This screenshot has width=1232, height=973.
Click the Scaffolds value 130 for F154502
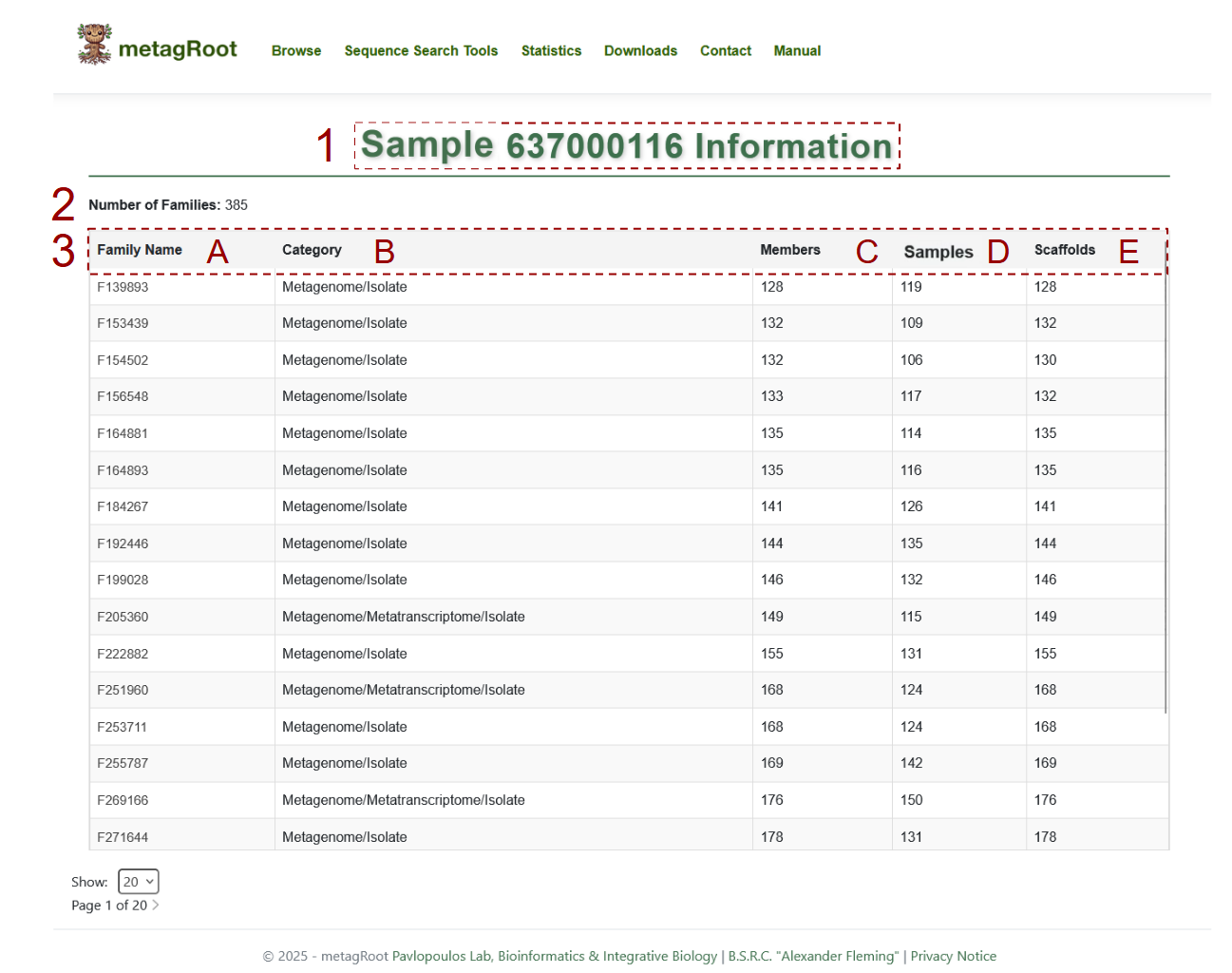click(x=1046, y=360)
